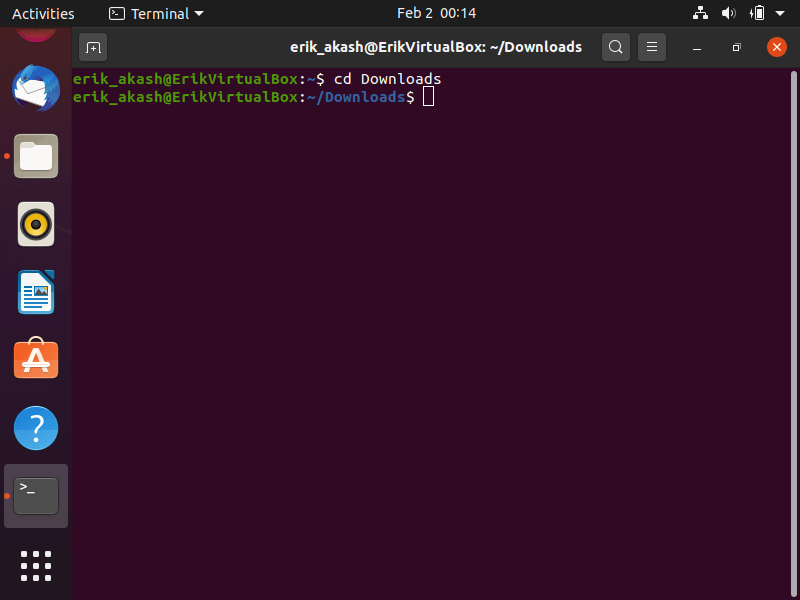The height and width of the screenshot is (600, 800).
Task: Click the network status icon
Action: click(699, 13)
